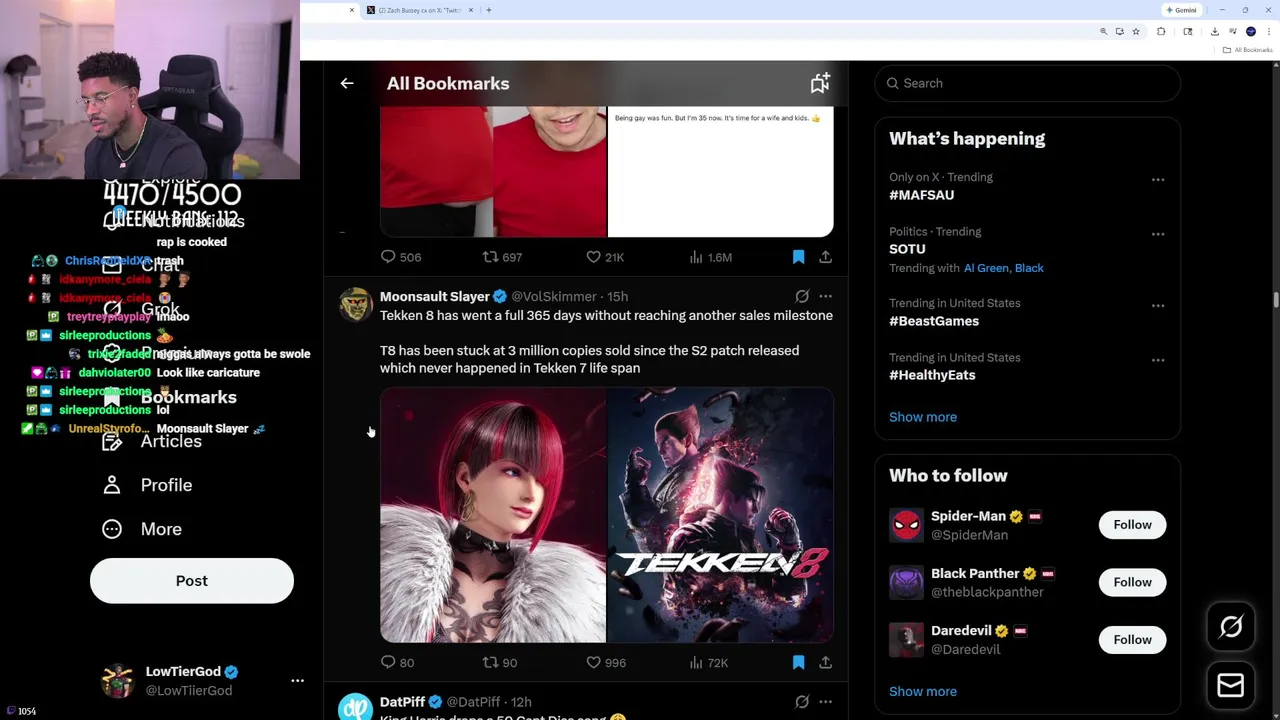The image size is (1280, 720).
Task: Like the post with 21K likes
Action: [x=605, y=257]
